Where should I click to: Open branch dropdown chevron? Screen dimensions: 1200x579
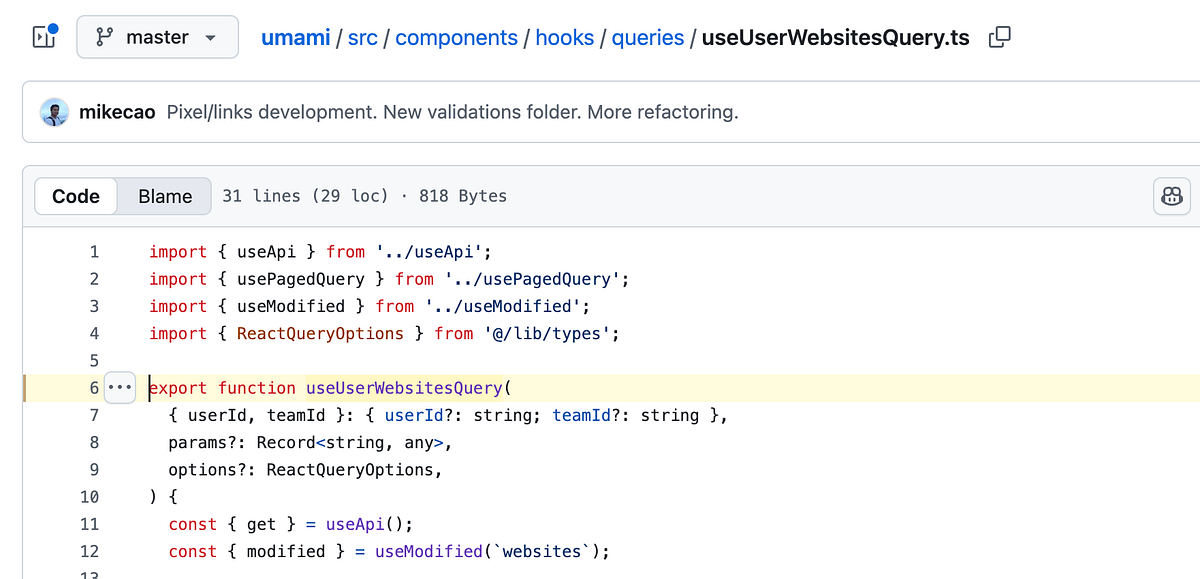(209, 36)
